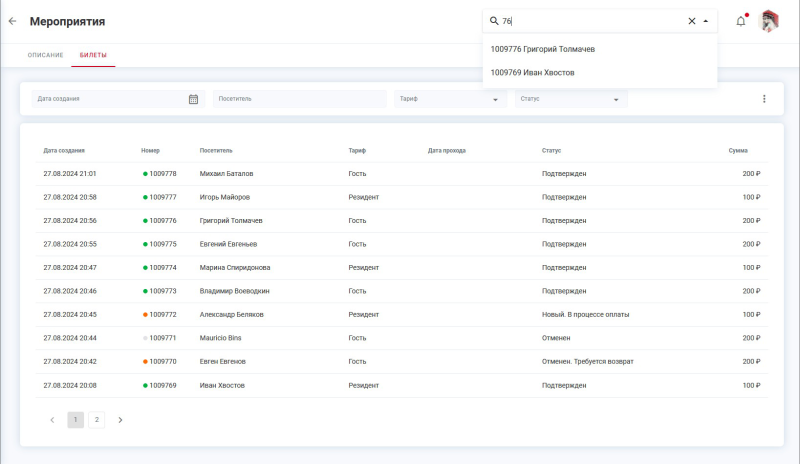This screenshot has width=800, height=464.
Task: Expand the Статус filter dropdown
Action: (x=568, y=99)
